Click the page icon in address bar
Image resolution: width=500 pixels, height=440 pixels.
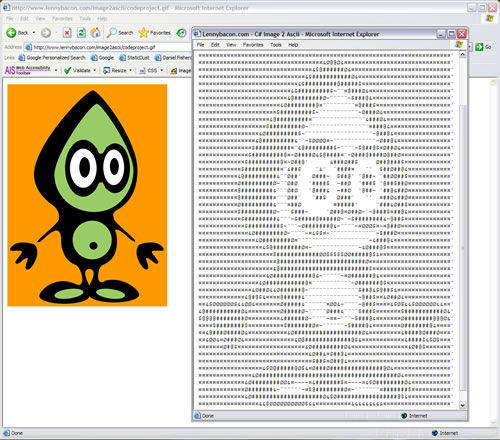[x=29, y=47]
